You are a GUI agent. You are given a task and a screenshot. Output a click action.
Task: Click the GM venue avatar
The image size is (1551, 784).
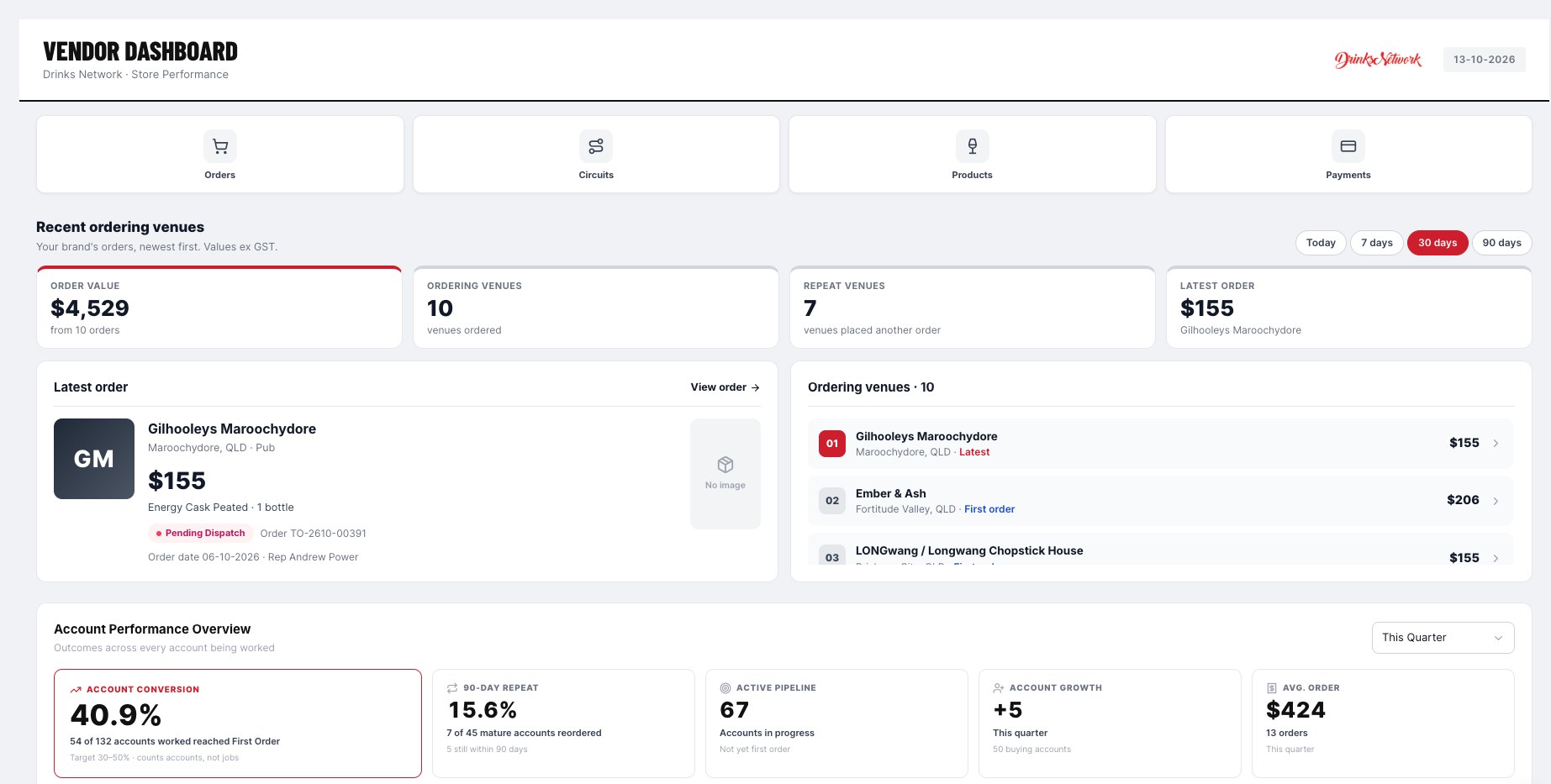click(94, 459)
